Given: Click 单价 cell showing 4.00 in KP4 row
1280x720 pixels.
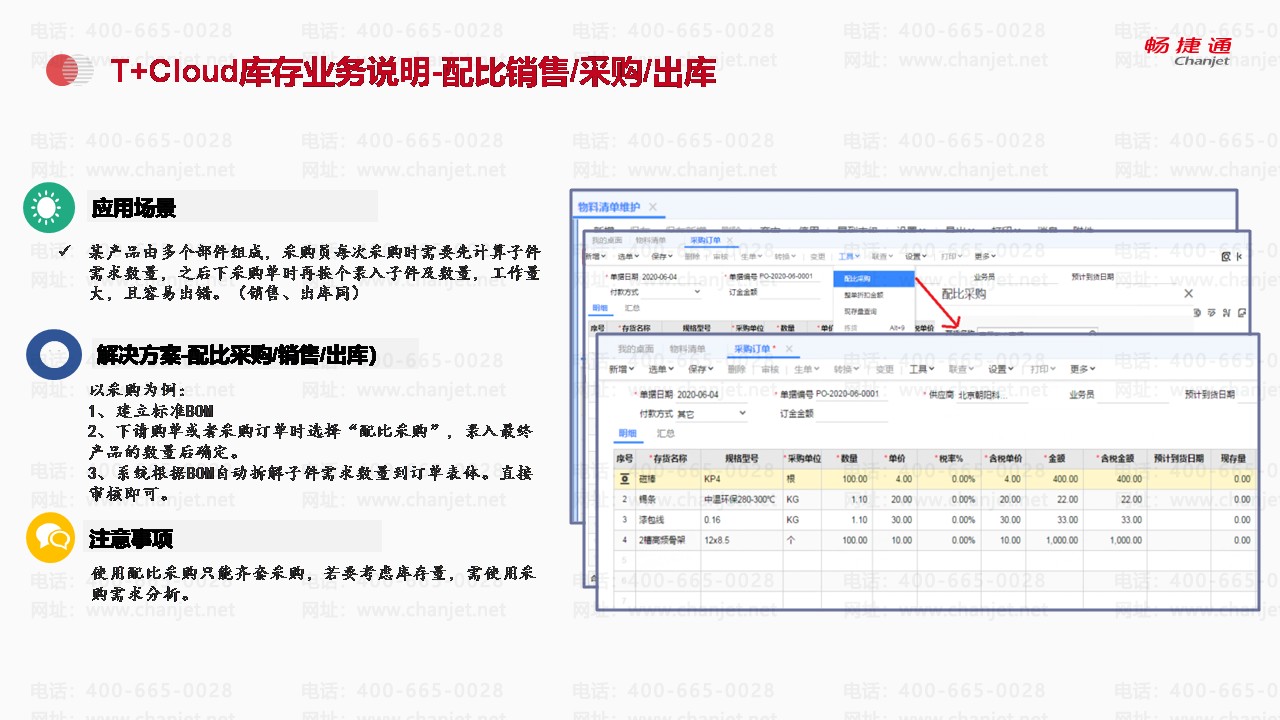Looking at the screenshot, I should point(895,479).
